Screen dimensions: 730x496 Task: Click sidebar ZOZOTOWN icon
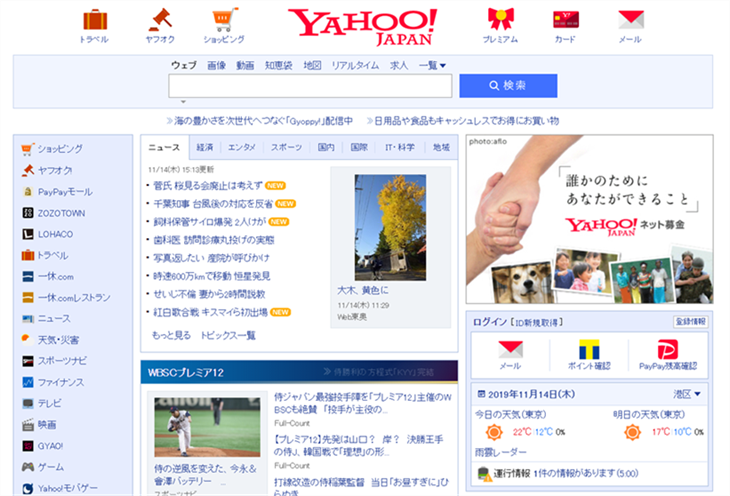28,213
